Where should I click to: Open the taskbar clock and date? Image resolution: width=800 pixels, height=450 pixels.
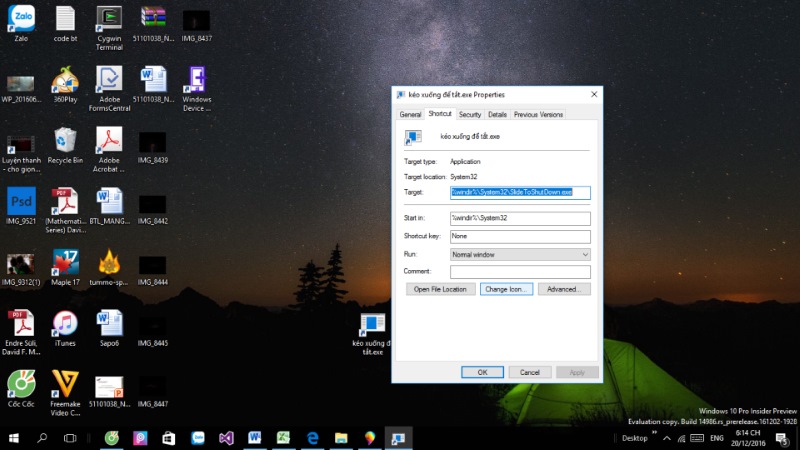click(x=748, y=438)
